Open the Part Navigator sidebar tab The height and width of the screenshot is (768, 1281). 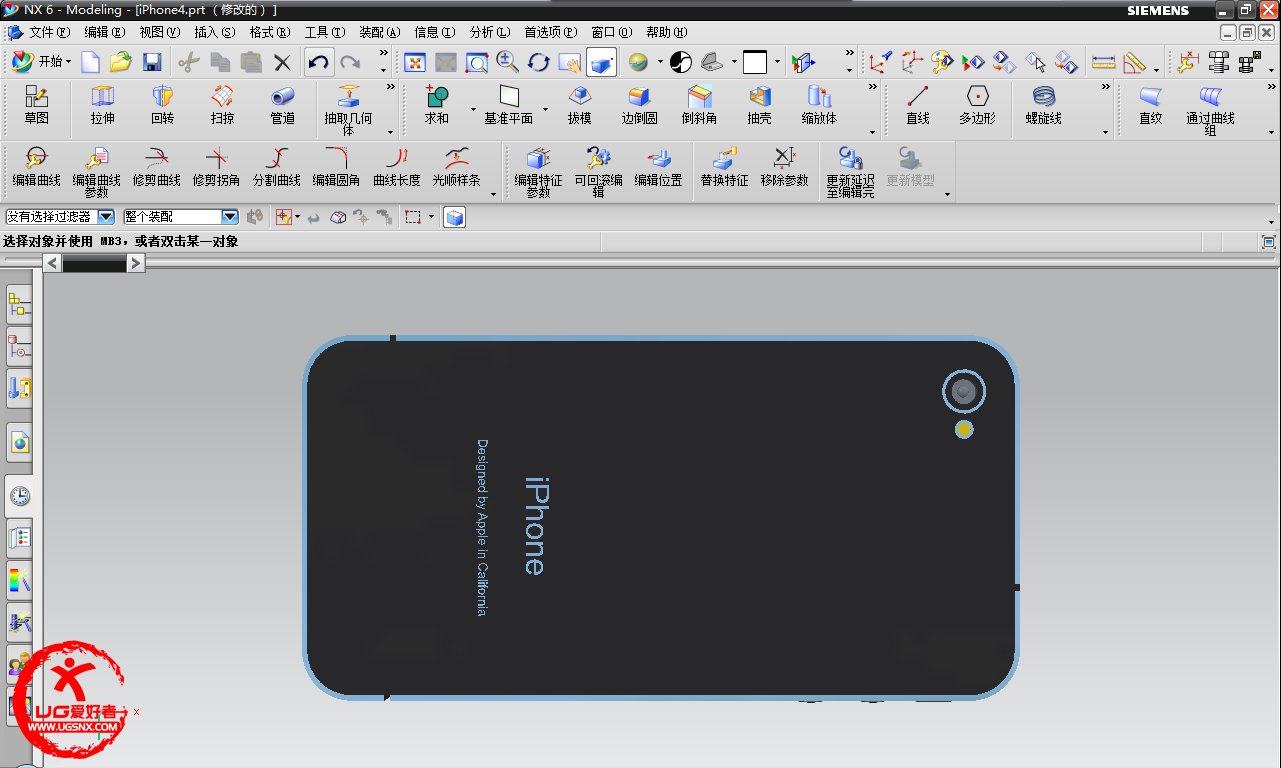[x=19, y=347]
